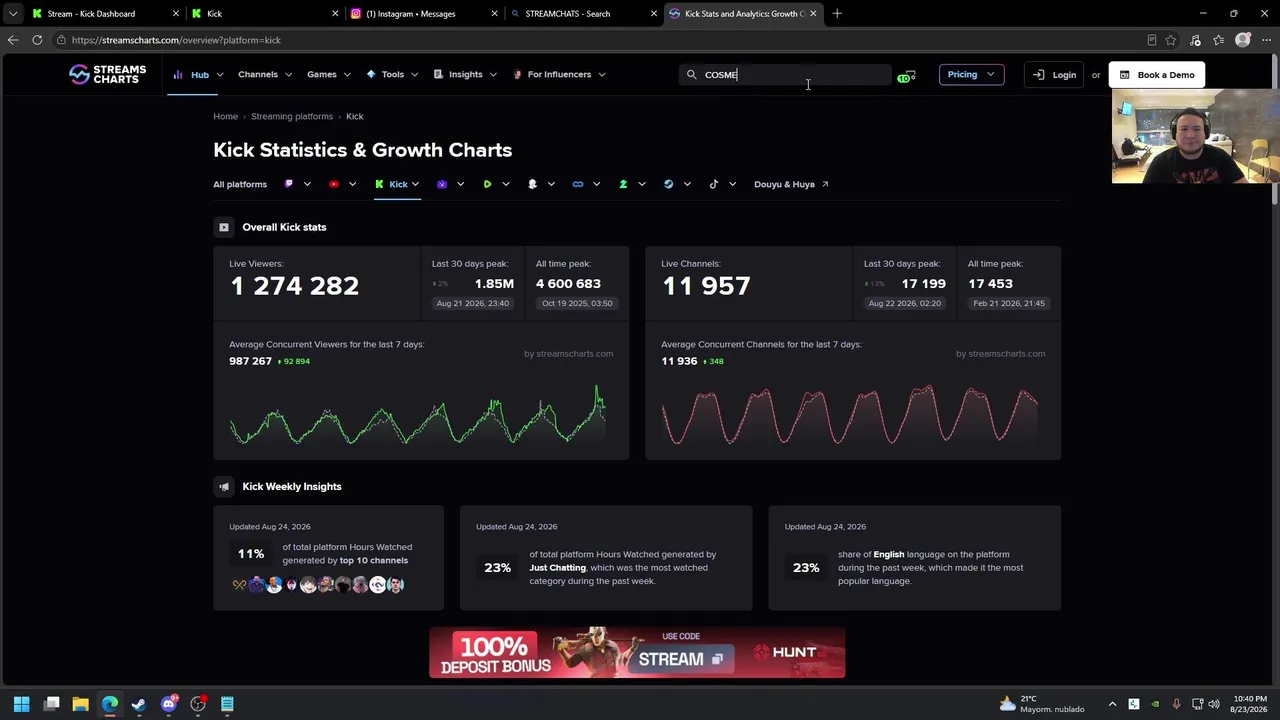Click the Kick Weekly Insights megaphone icon
1280x720 pixels.
[x=224, y=487]
